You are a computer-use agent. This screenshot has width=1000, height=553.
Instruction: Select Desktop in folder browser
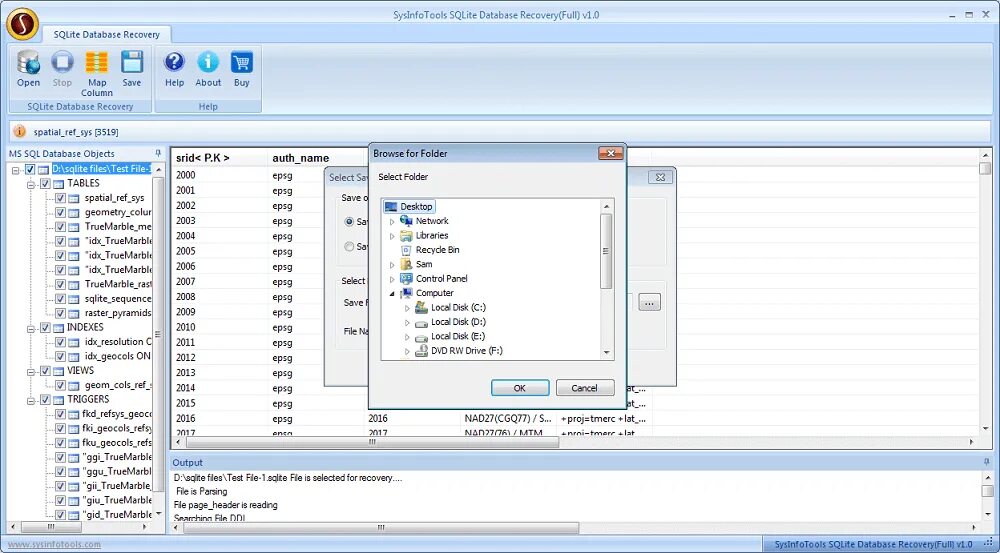416,207
